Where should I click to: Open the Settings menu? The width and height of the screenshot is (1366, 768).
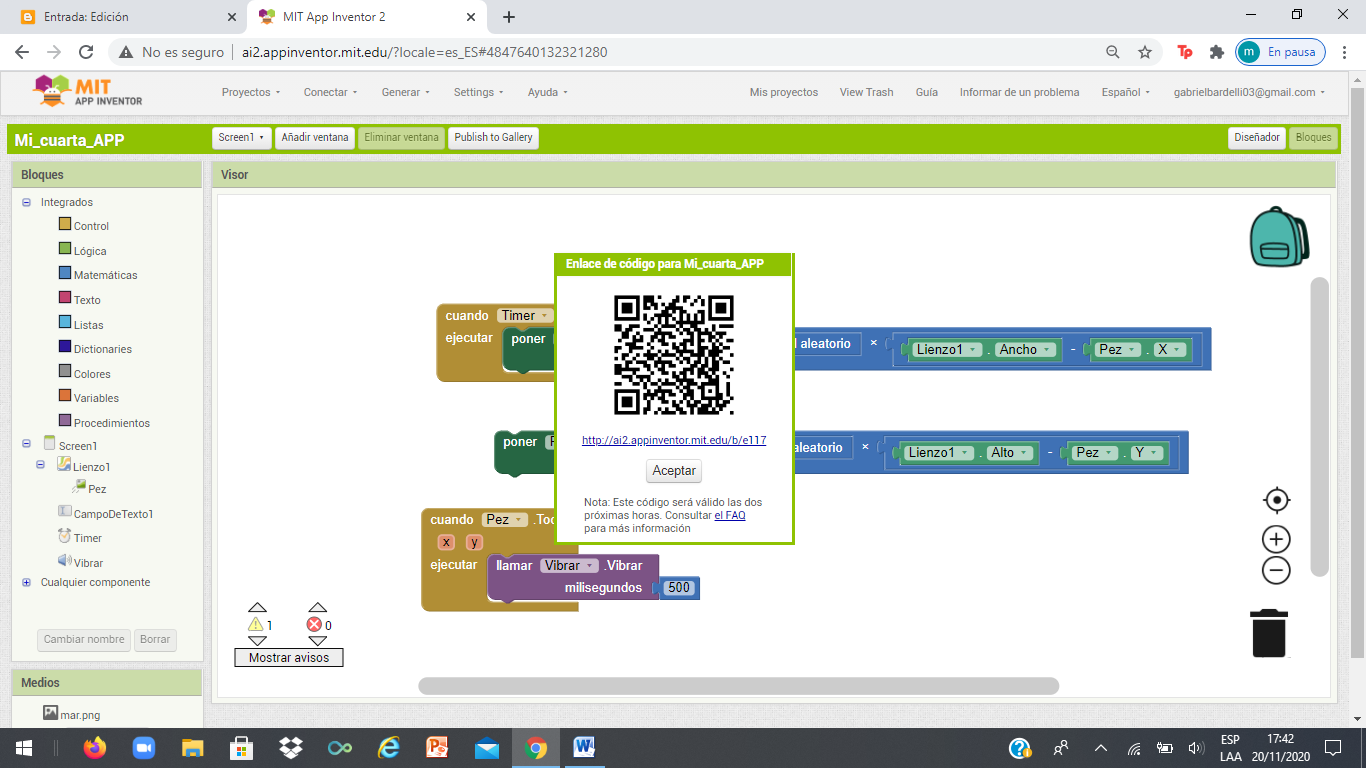[479, 92]
